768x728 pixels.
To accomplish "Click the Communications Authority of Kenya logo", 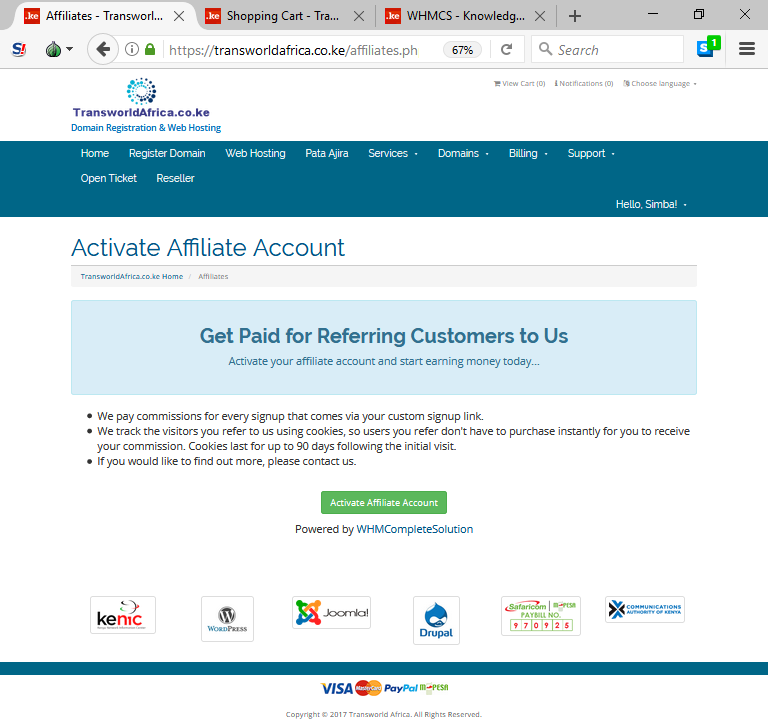I will click(x=645, y=609).
